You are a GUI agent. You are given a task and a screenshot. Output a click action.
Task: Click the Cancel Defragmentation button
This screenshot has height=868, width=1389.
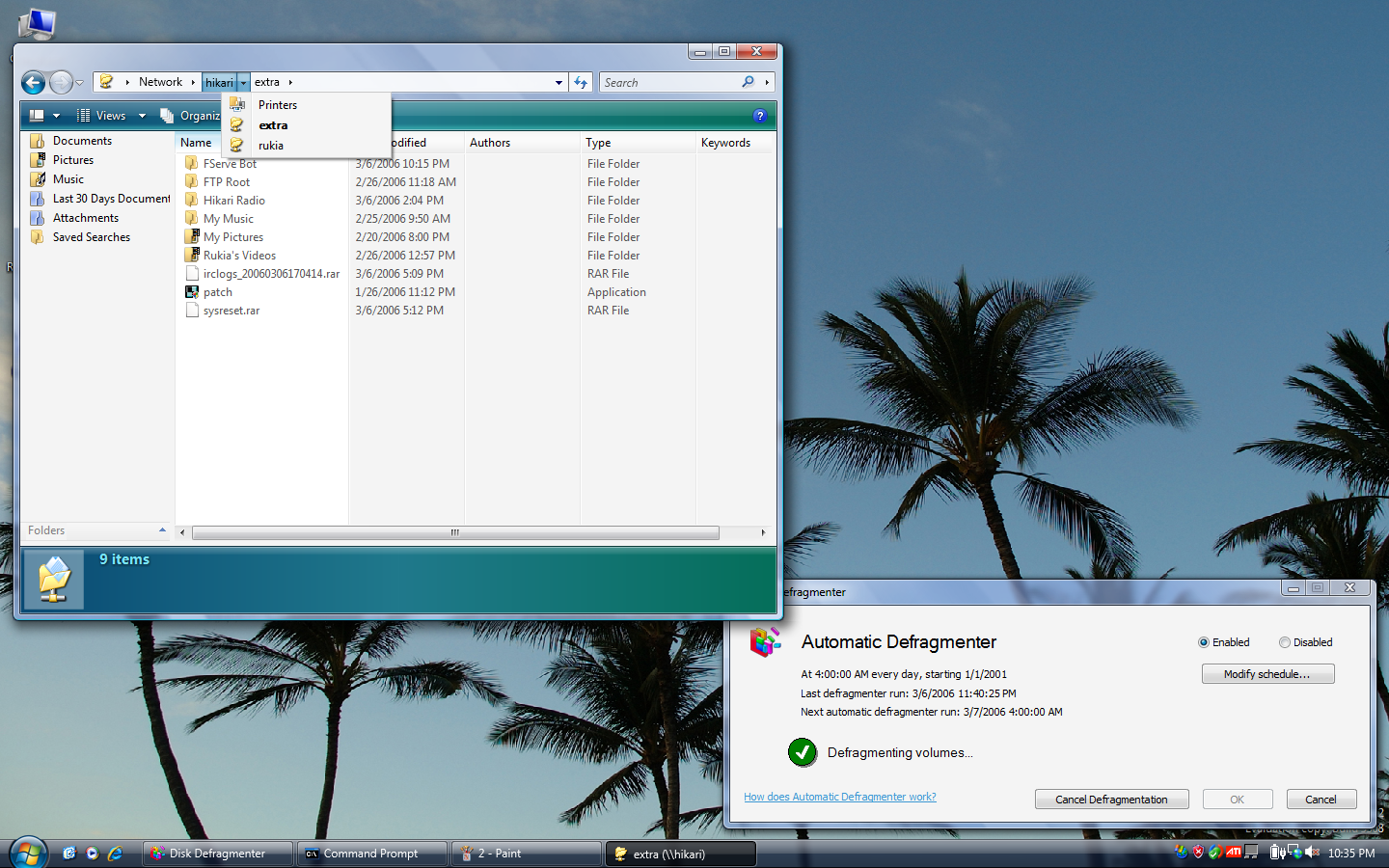[1111, 800]
